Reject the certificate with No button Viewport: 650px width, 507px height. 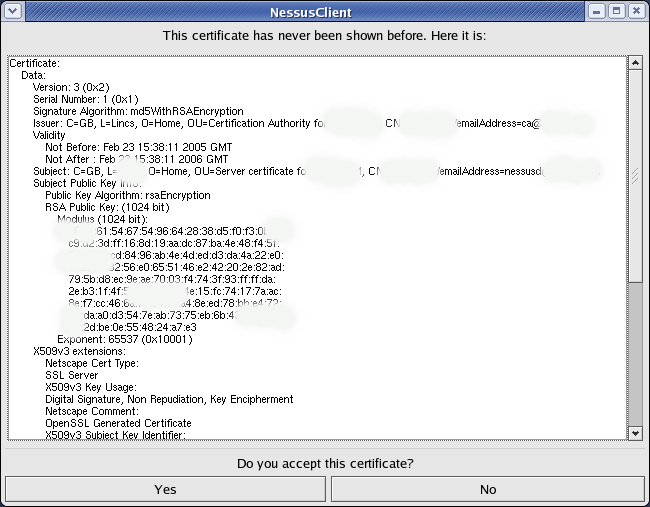click(488, 489)
